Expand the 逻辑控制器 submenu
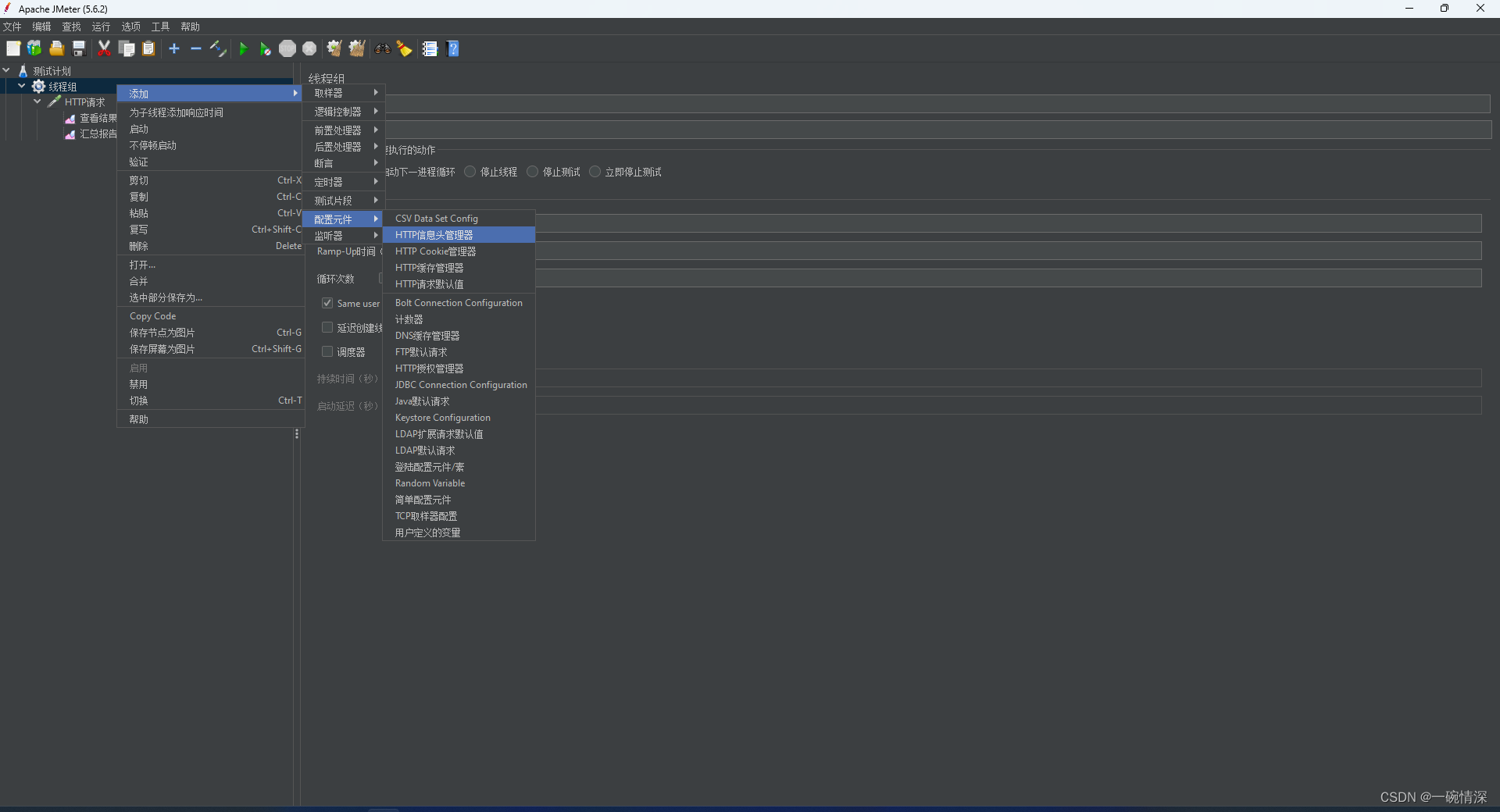This screenshot has width=1500, height=812. (x=344, y=112)
